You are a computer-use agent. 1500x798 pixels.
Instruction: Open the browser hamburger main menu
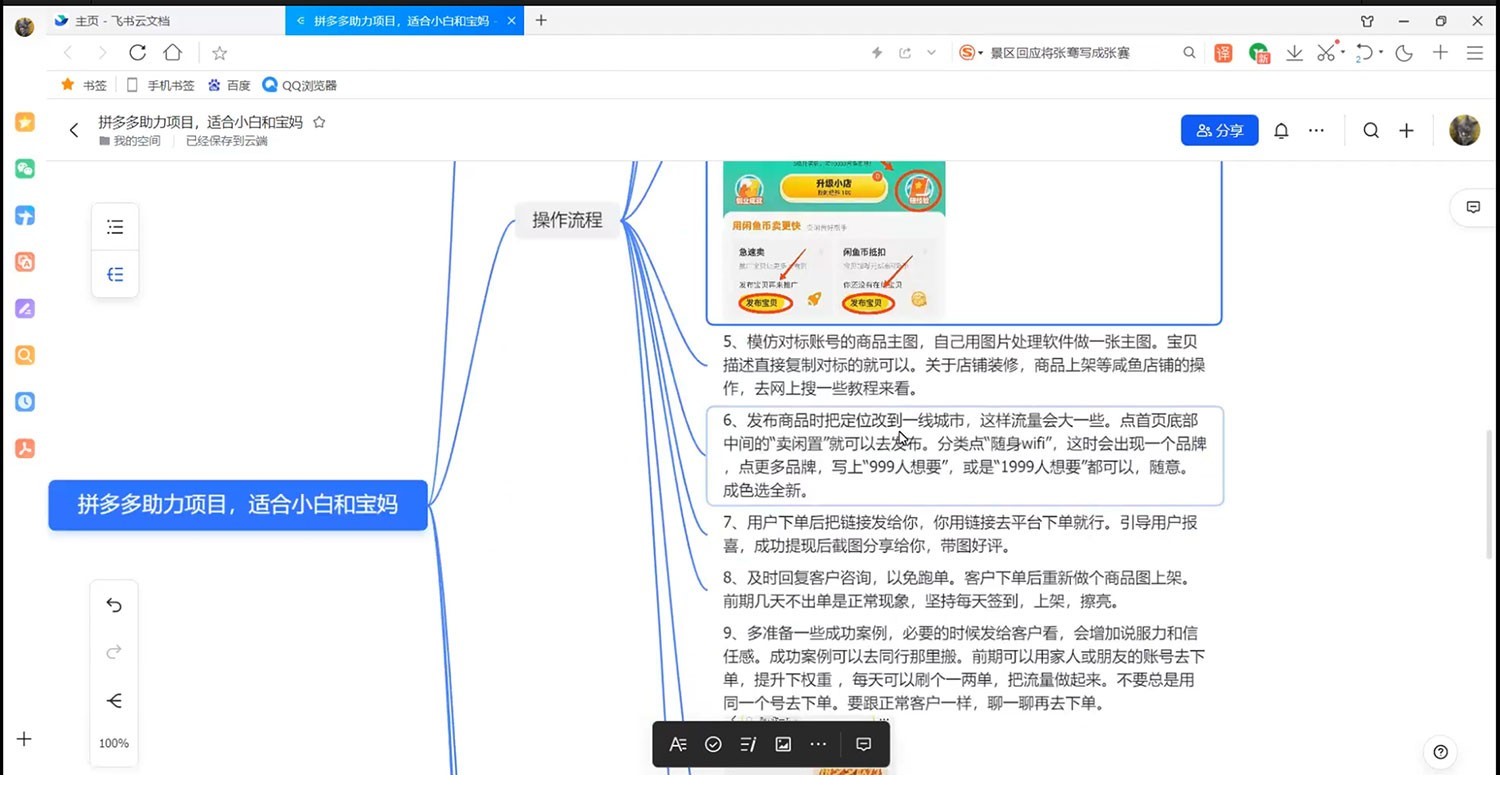pyautogui.click(x=1475, y=53)
